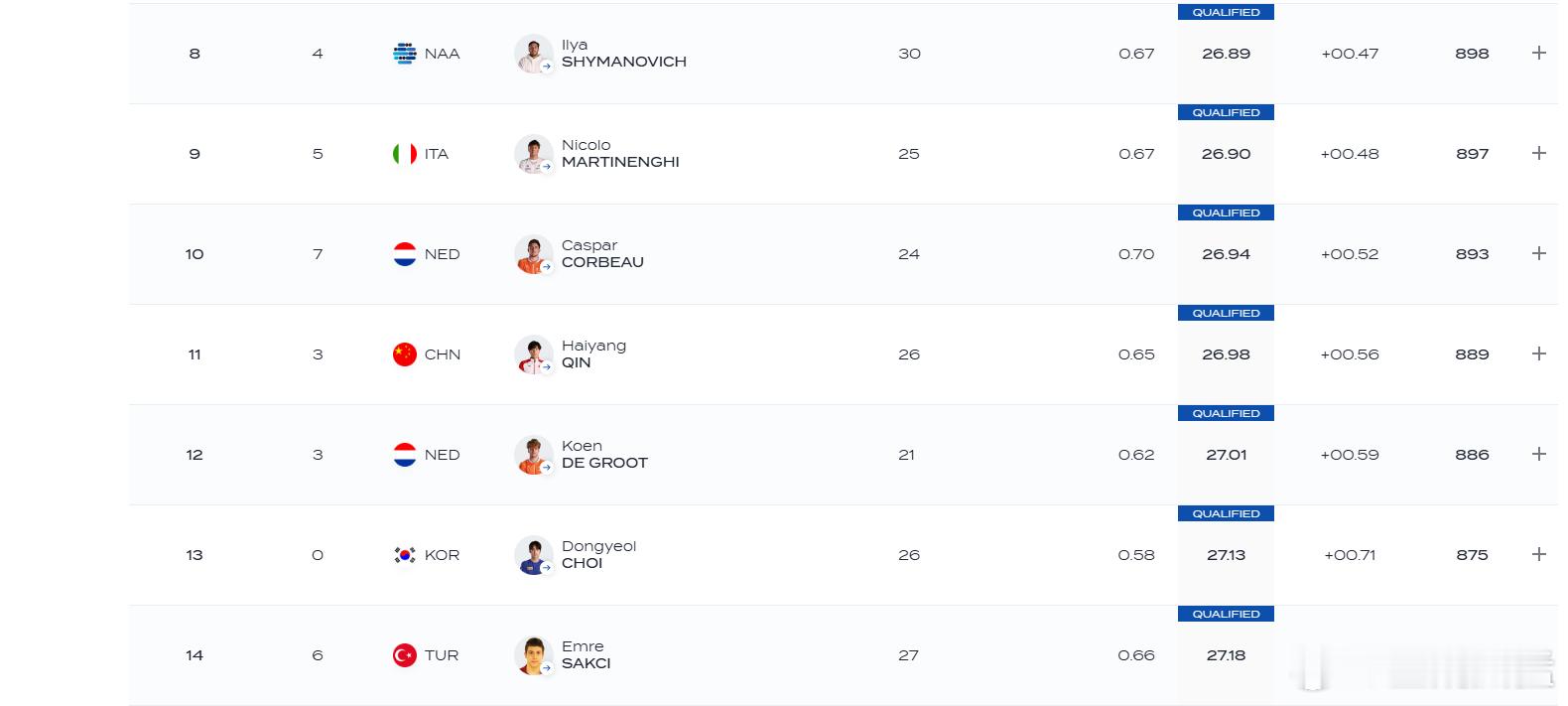Open Caspar CORBEAU athlete name link

pyautogui.click(x=602, y=253)
